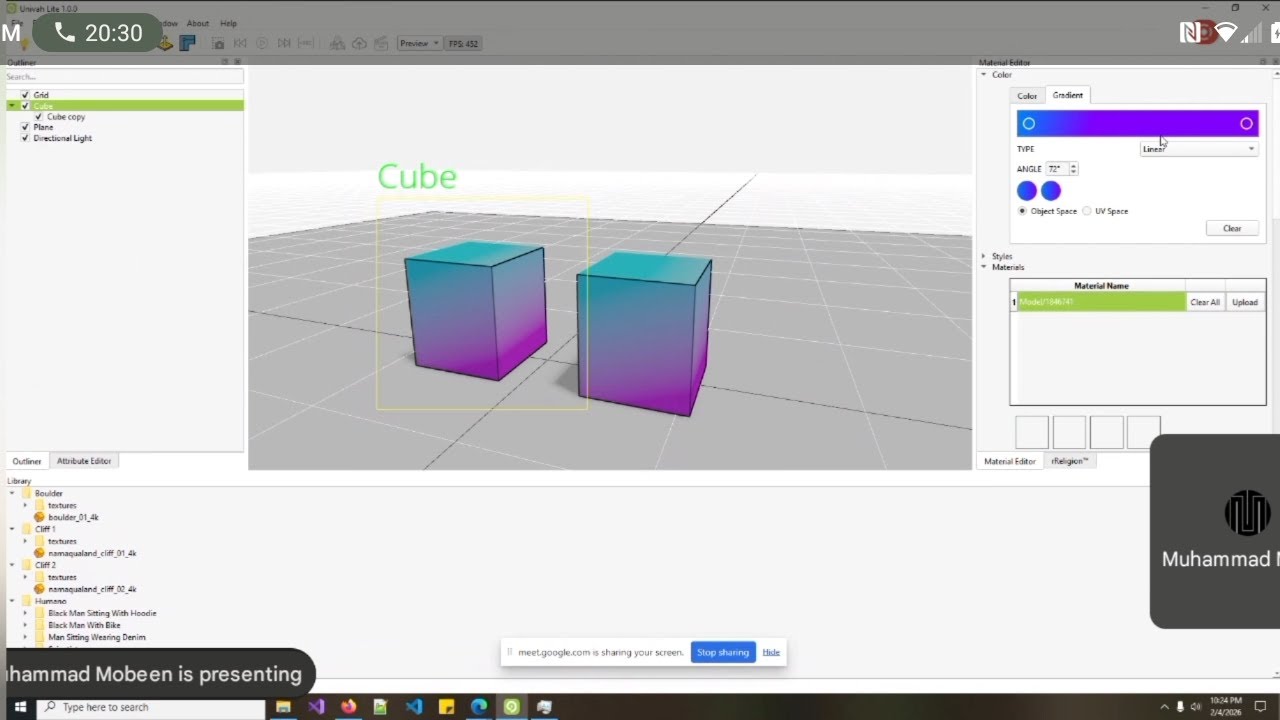Toggle the Cube visibility checkbox
The image size is (1280, 720).
click(25, 106)
